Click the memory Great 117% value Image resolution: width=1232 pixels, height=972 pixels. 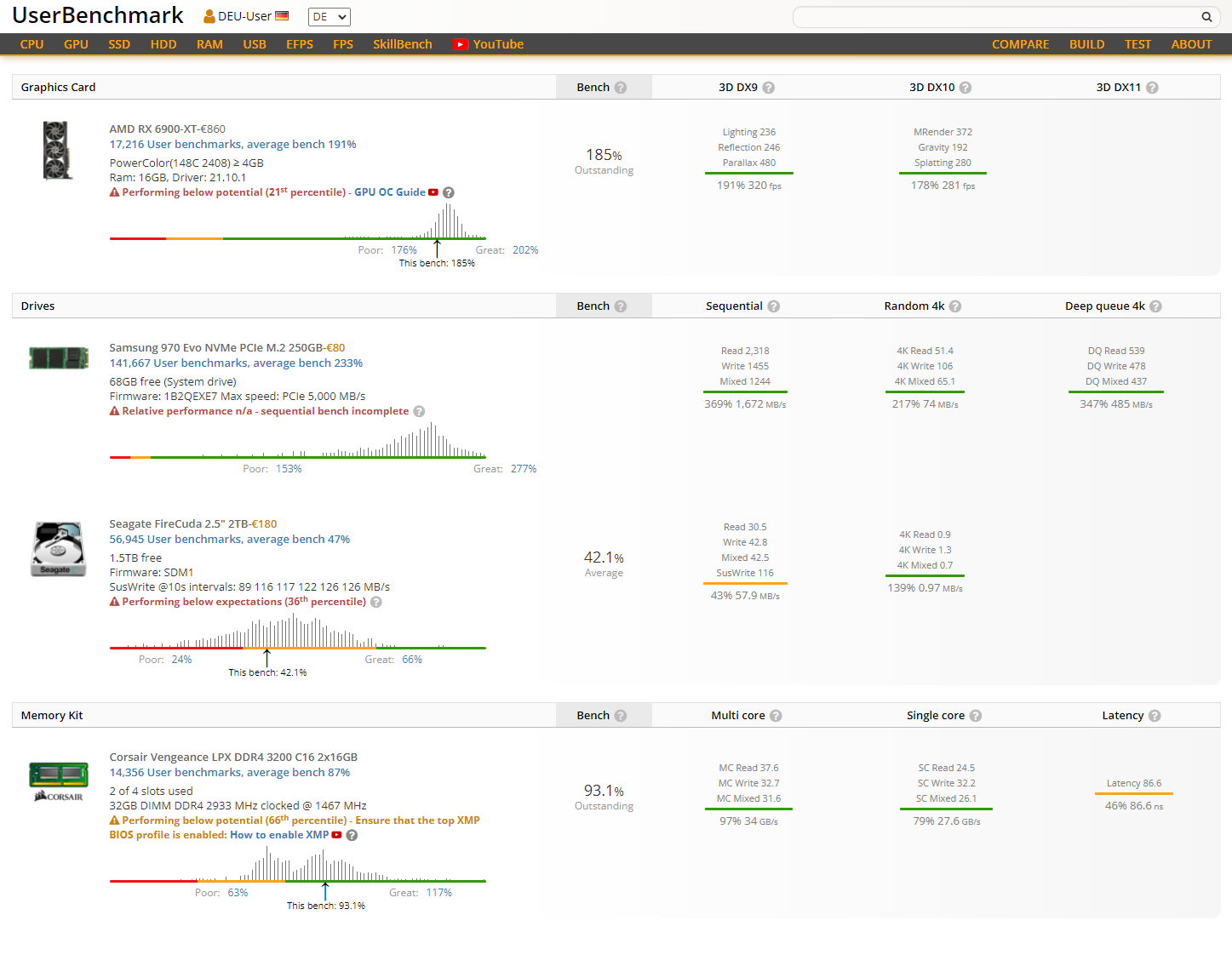[439, 893]
